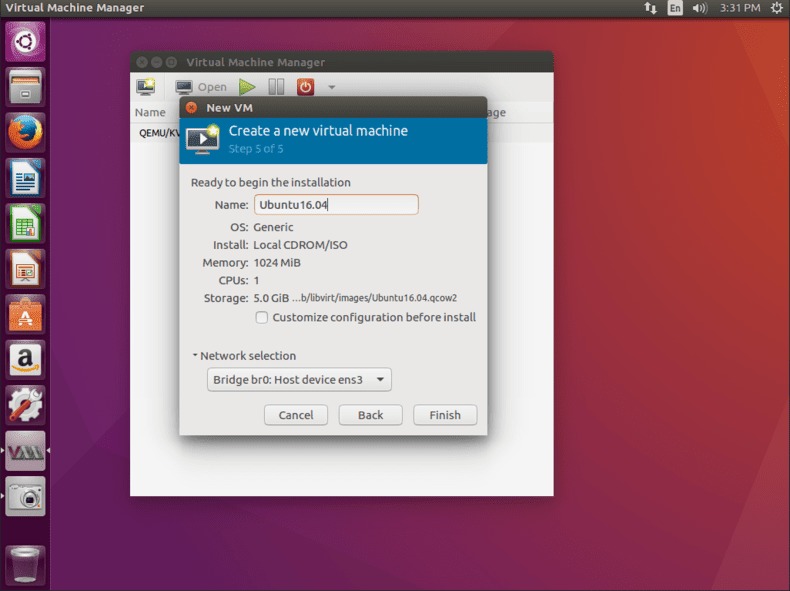The image size is (790, 591).
Task: Click the Cancel button
Action: point(296,415)
